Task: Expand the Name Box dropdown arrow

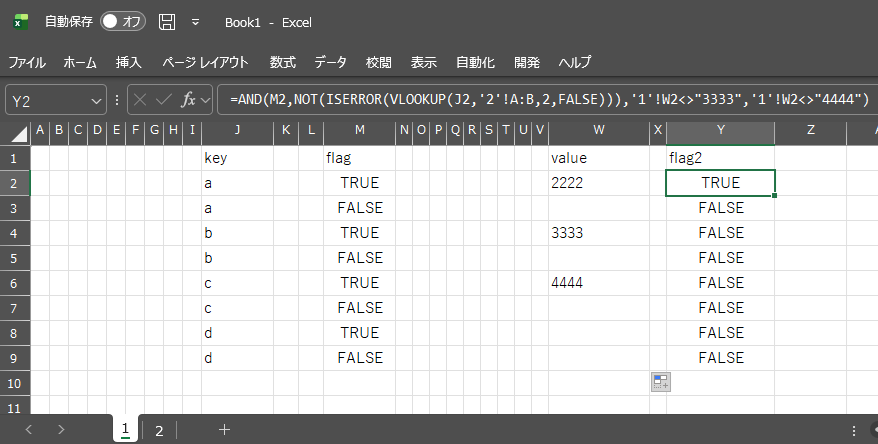Action: [96, 101]
